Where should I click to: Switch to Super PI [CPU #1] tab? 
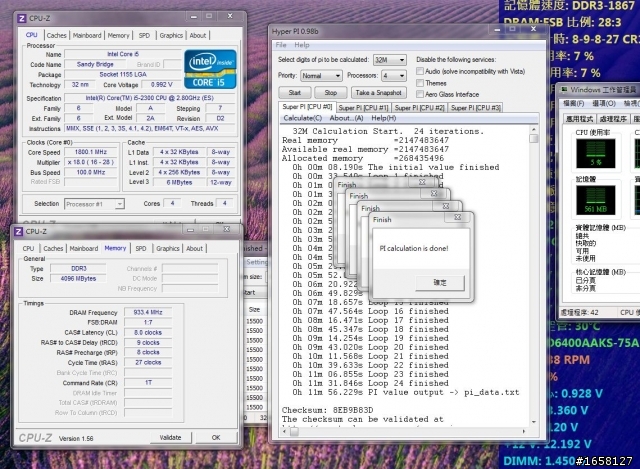[363, 108]
